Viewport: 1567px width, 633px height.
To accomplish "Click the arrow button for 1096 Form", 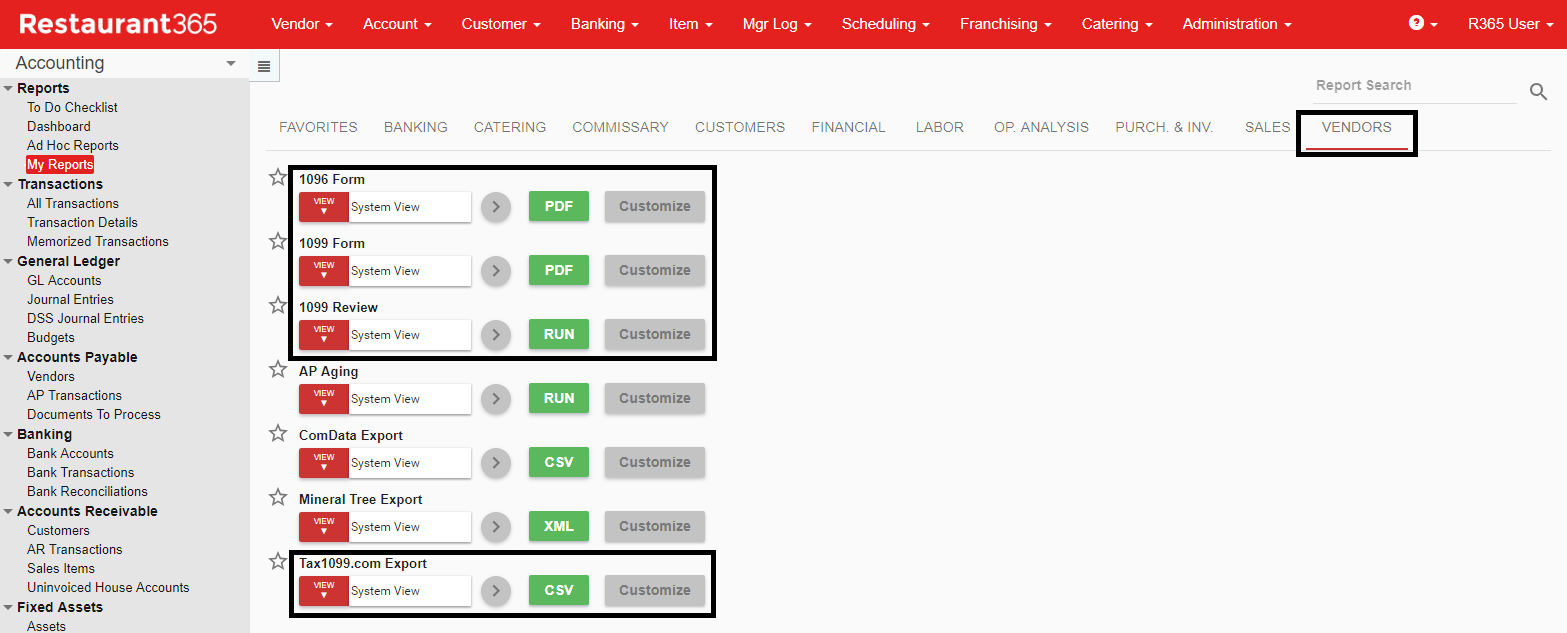I will coord(496,207).
